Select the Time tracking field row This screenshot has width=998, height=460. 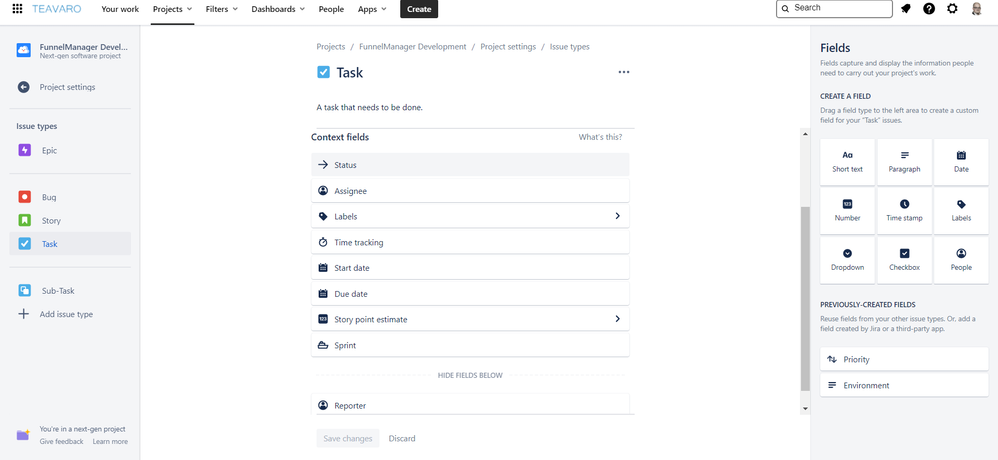click(x=470, y=242)
